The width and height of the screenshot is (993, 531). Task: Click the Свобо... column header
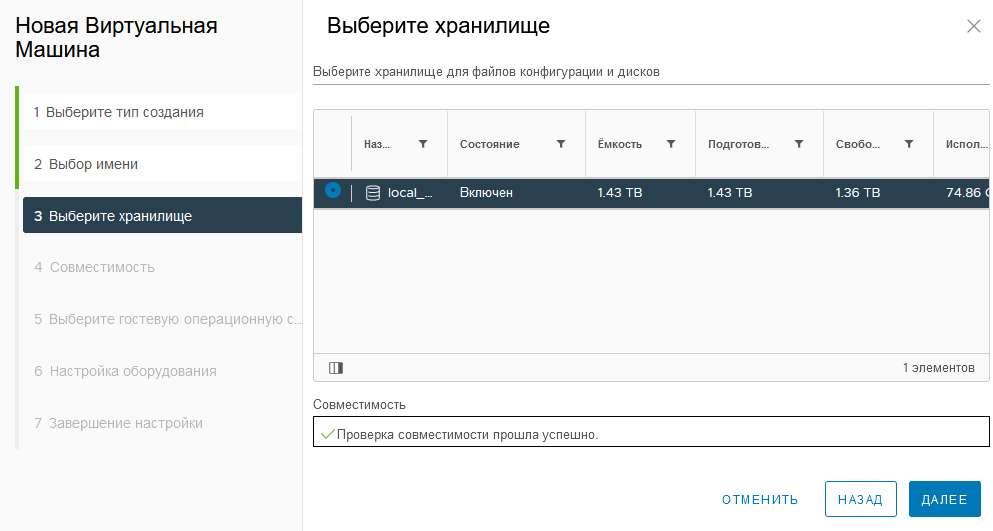[x=857, y=144]
